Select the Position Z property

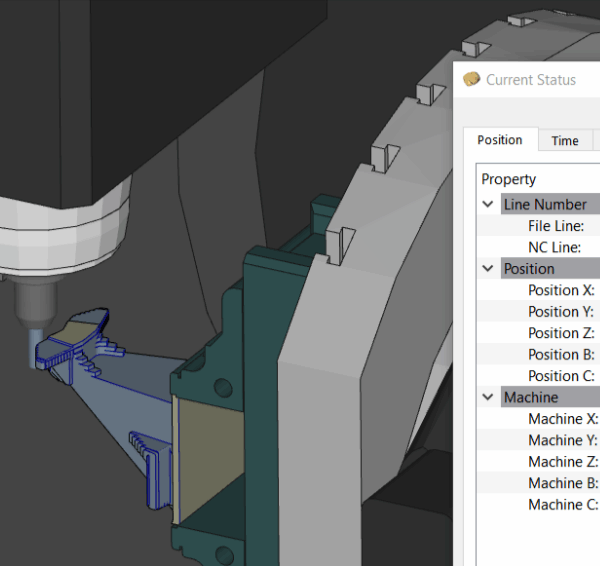click(560, 333)
